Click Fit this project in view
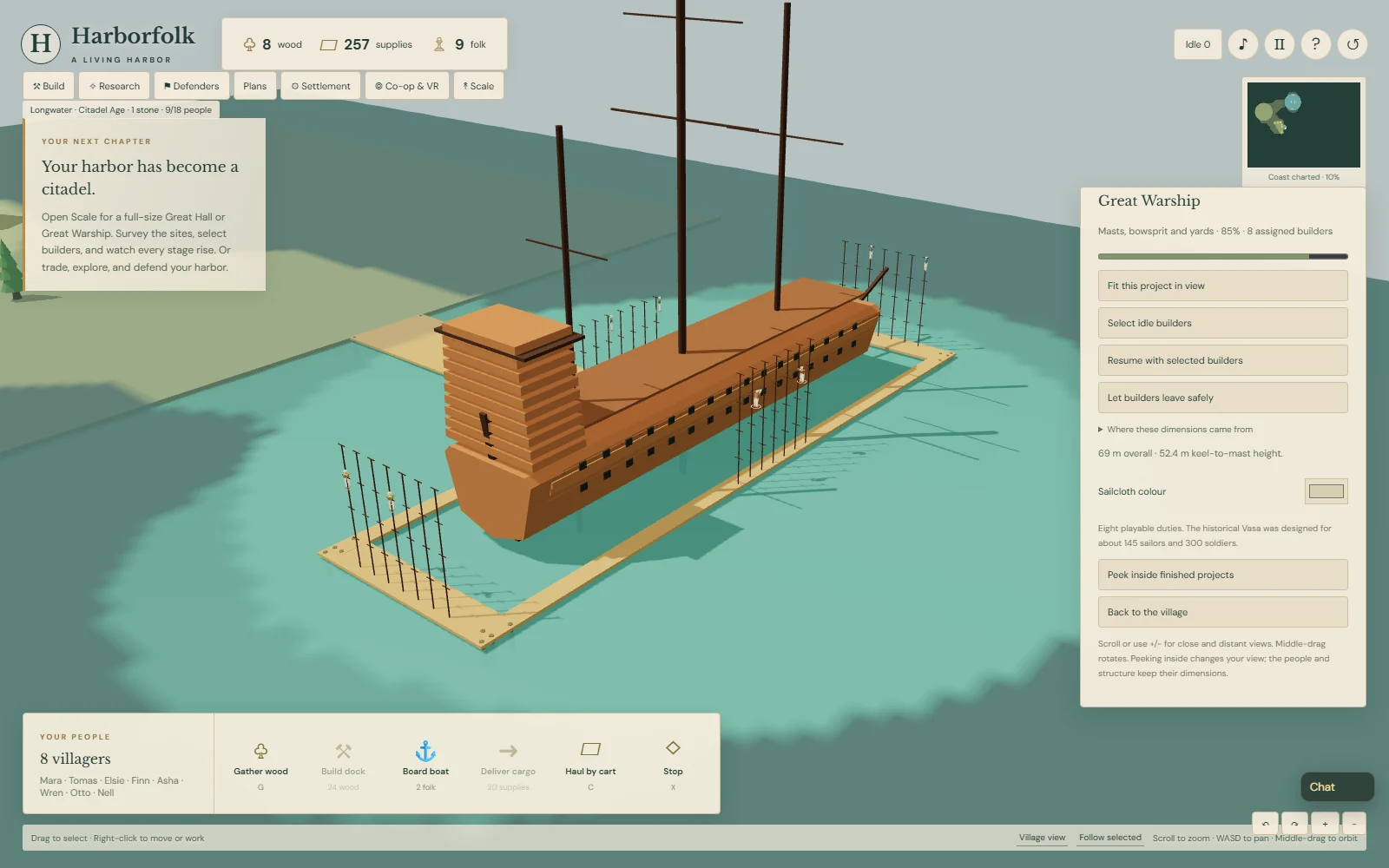Image resolution: width=1389 pixels, height=868 pixels. pos(1222,286)
